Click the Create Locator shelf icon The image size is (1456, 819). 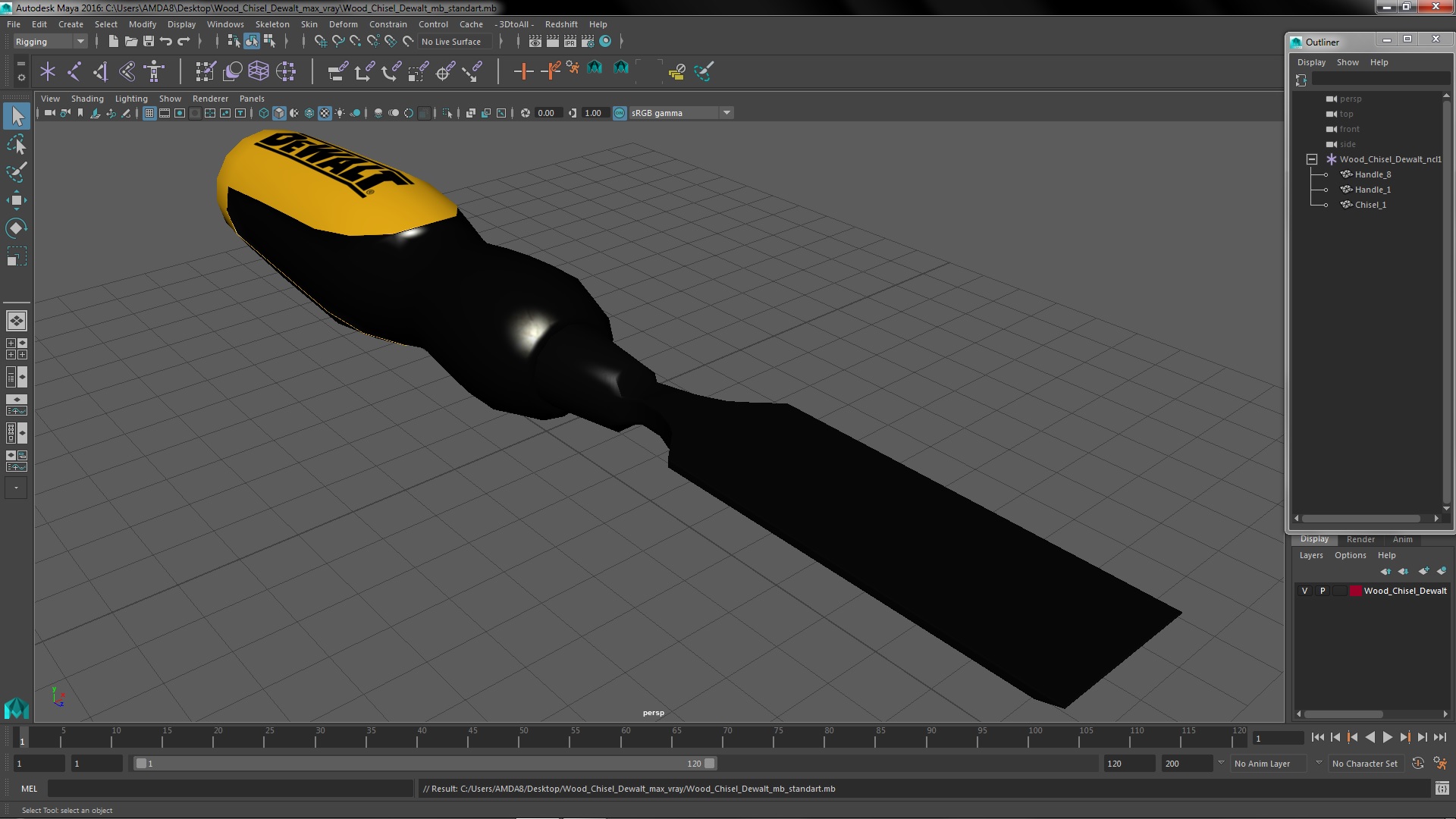[48, 71]
